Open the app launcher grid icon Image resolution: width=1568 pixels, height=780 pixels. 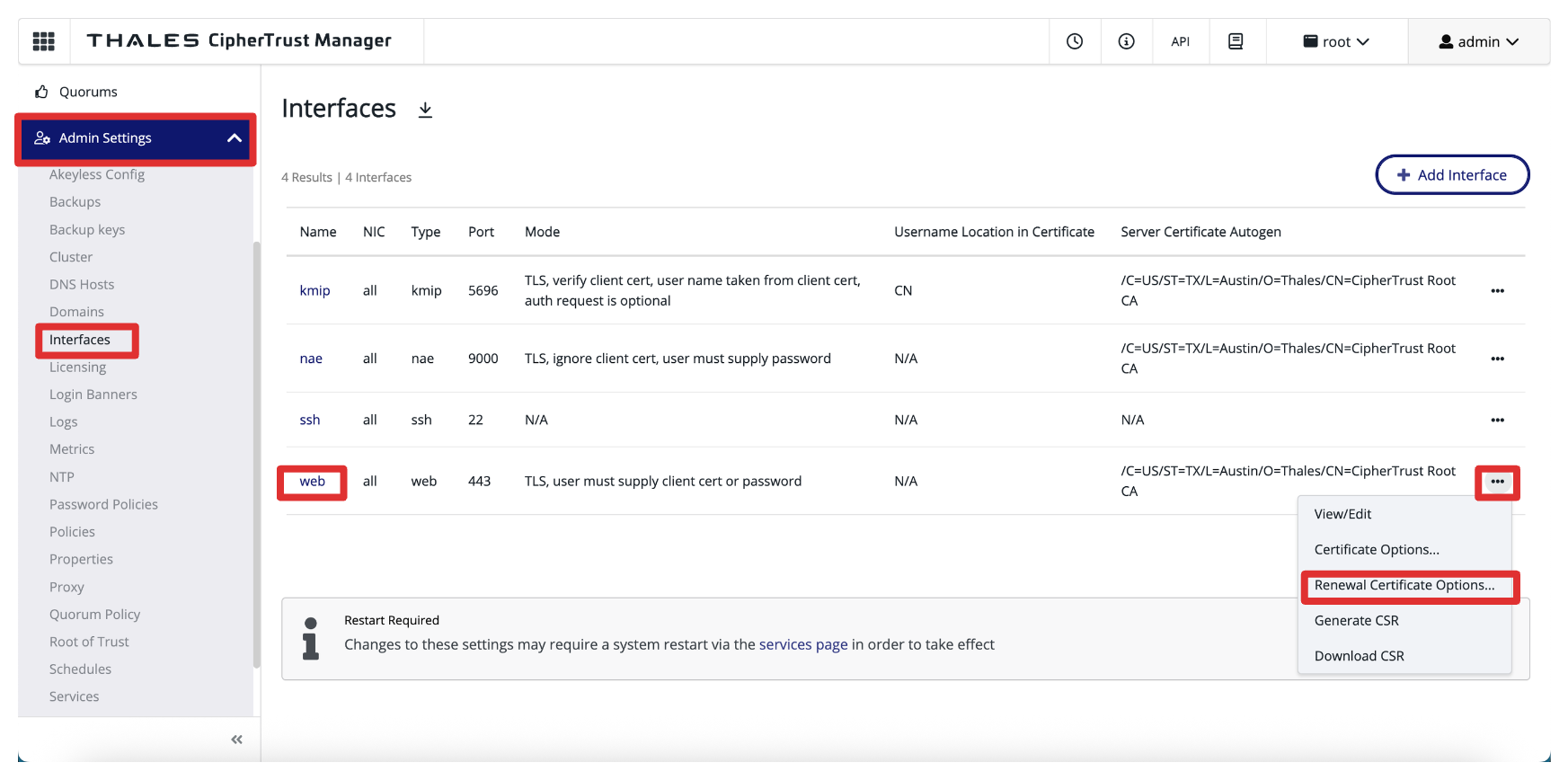coord(43,41)
